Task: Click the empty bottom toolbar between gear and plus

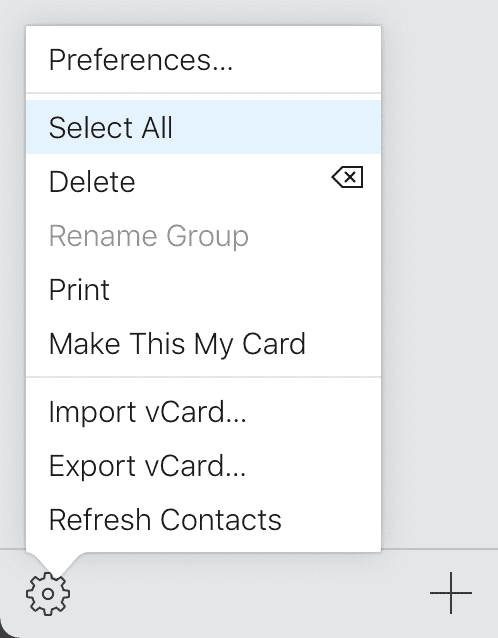Action: click(x=248, y=593)
